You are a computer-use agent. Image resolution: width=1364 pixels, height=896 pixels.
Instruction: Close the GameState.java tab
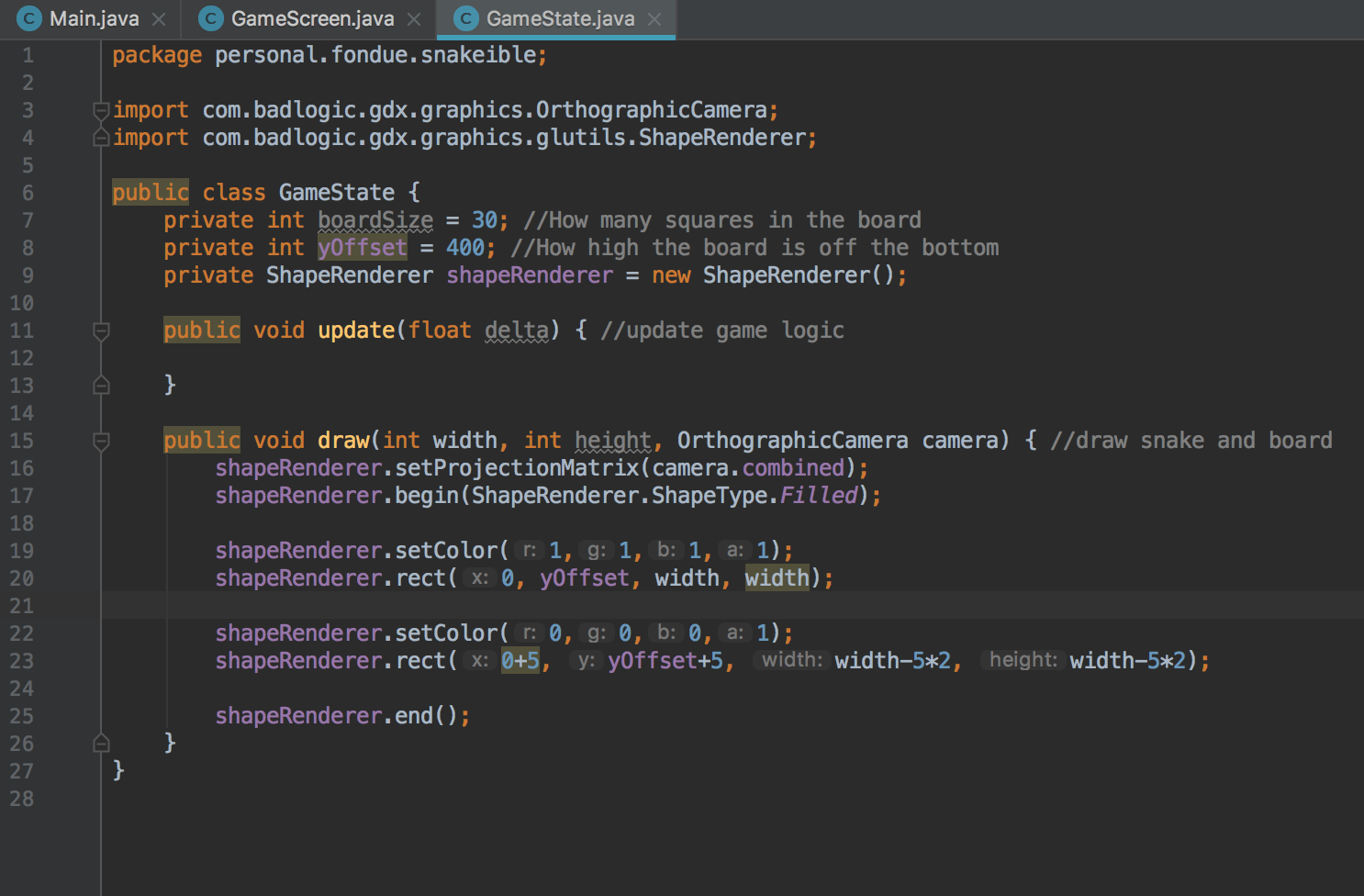[654, 19]
